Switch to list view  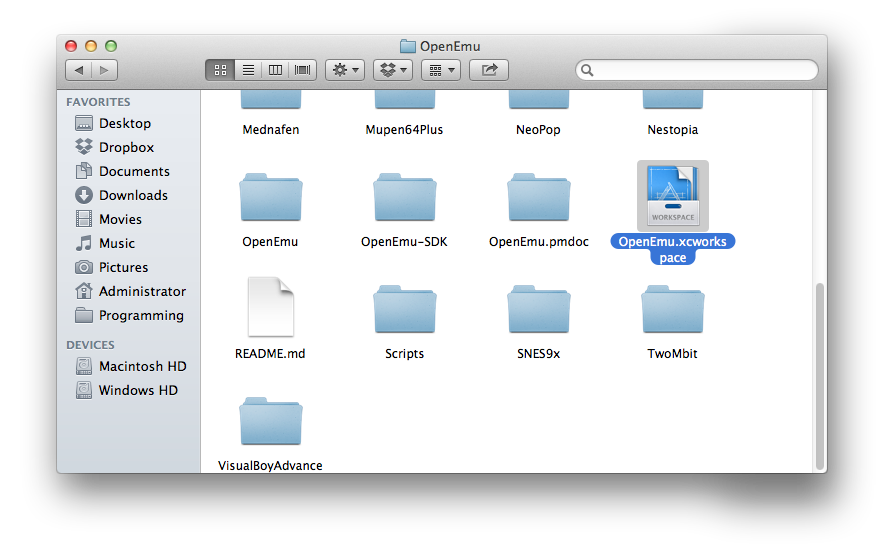coord(248,70)
